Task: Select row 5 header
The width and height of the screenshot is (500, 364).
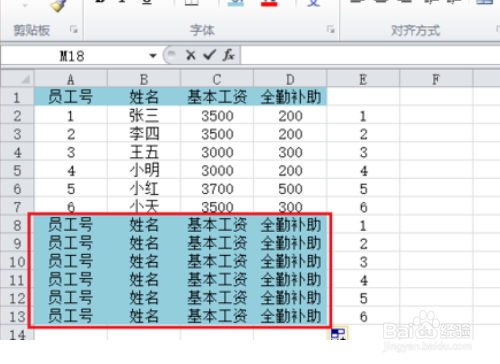Action: pyautogui.click(x=17, y=170)
